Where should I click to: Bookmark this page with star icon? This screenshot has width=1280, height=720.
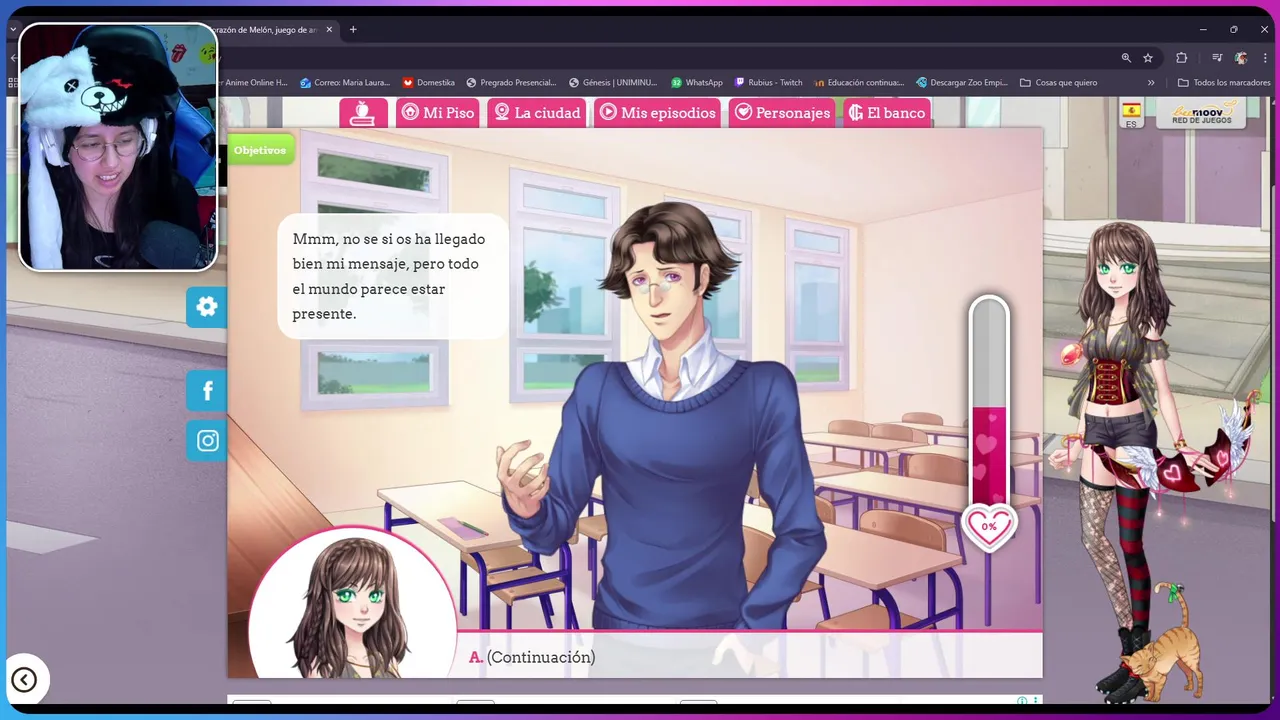point(1148,58)
